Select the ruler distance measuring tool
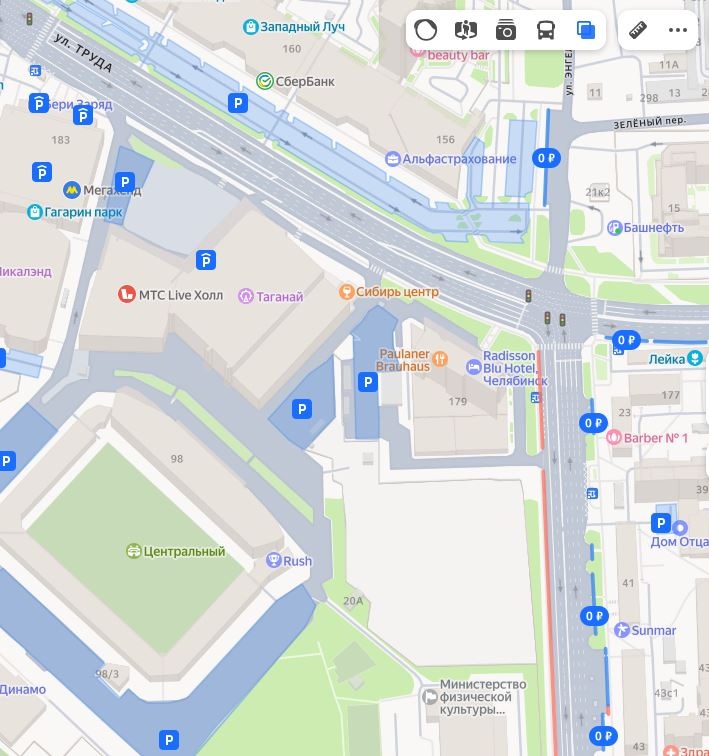The height and width of the screenshot is (756, 709). (638, 30)
